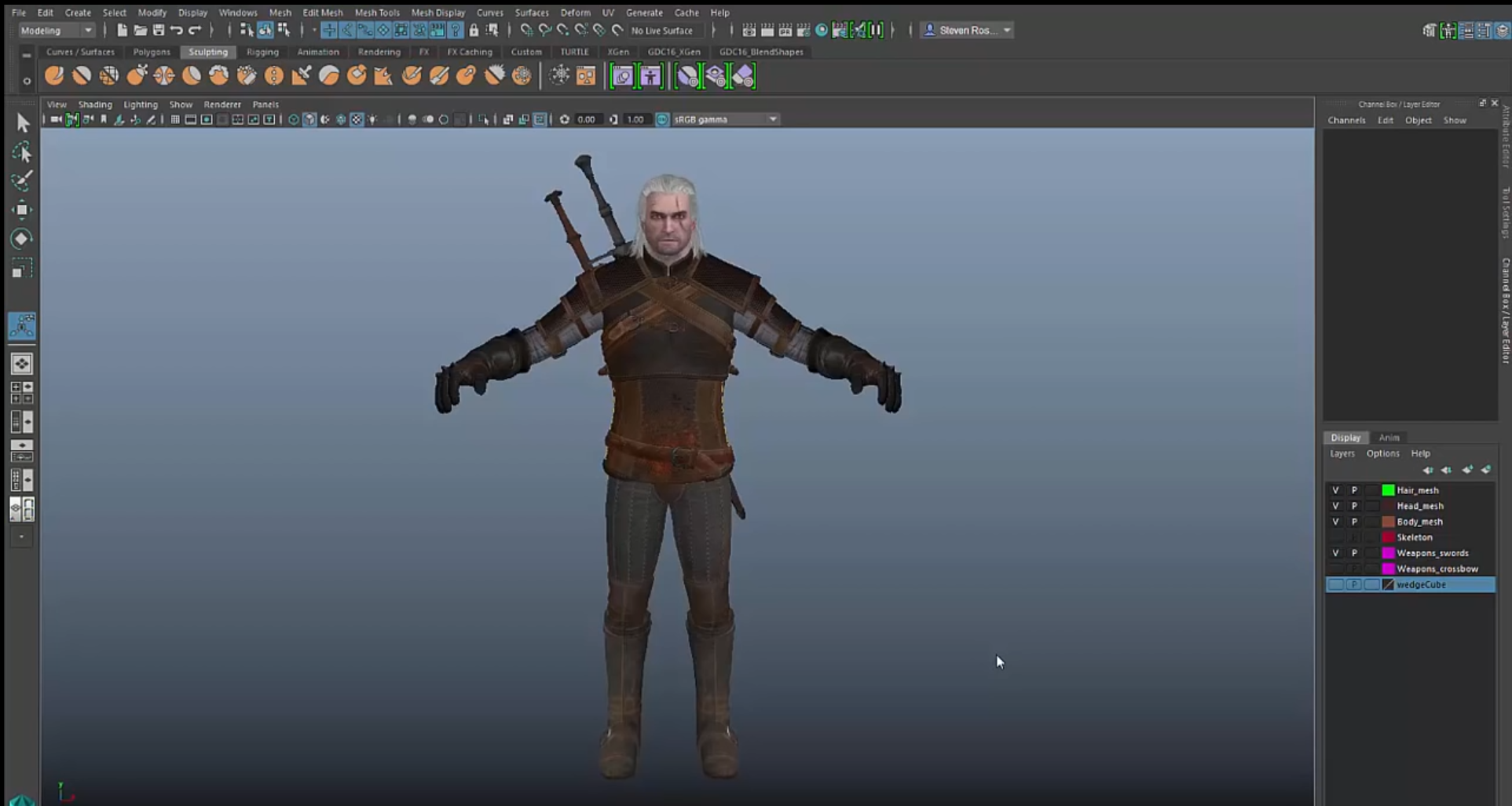Click the viewport select camera icon
Image resolution: width=1512 pixels, height=806 pixels.
[x=56, y=119]
